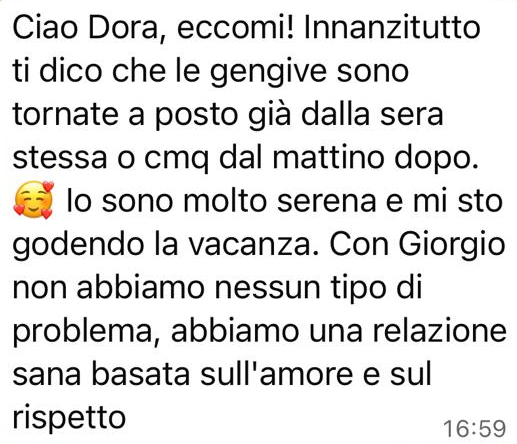Click the word "stessa"

(x=60, y=158)
